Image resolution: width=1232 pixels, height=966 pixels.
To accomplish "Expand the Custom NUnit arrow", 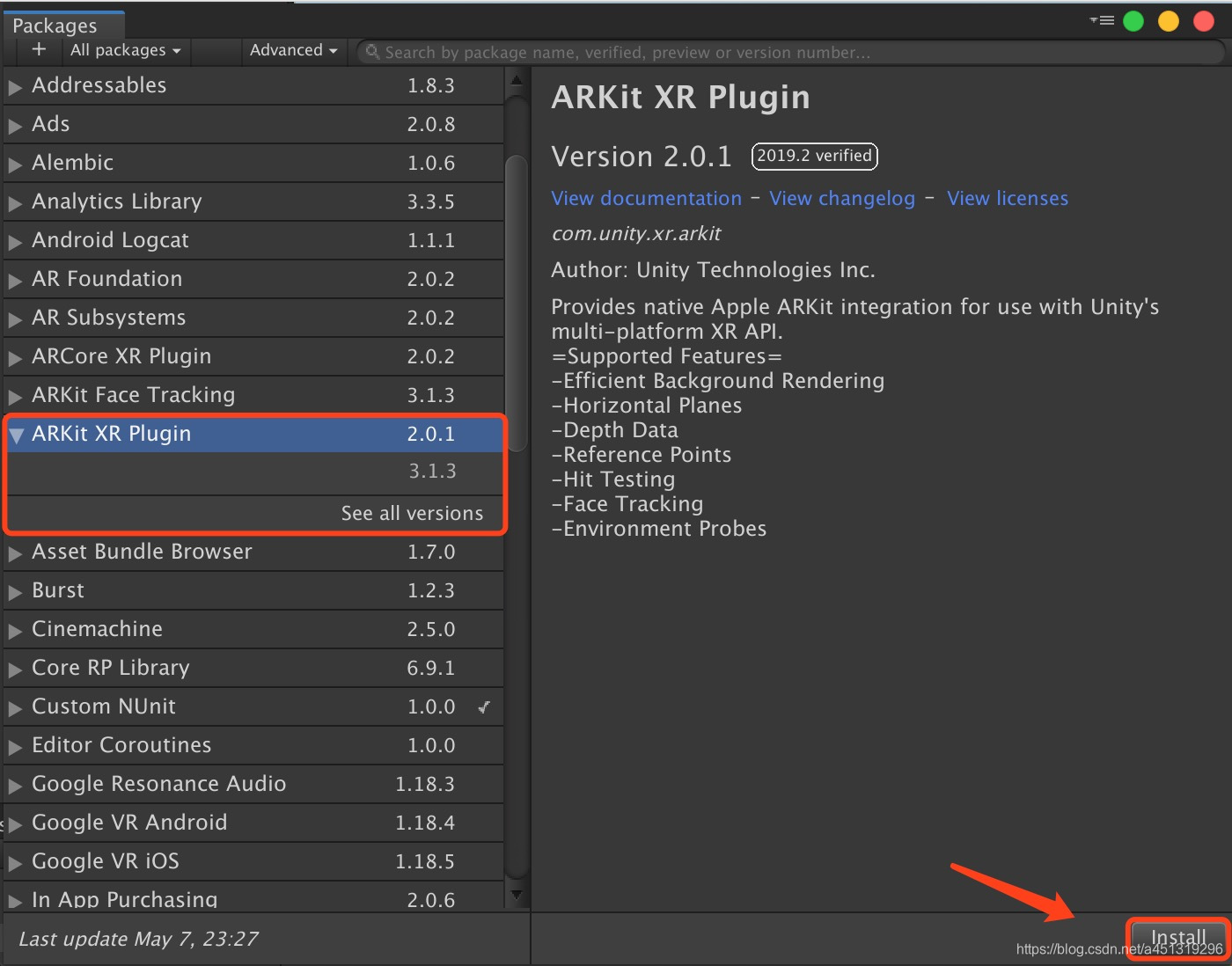I will point(15,708).
